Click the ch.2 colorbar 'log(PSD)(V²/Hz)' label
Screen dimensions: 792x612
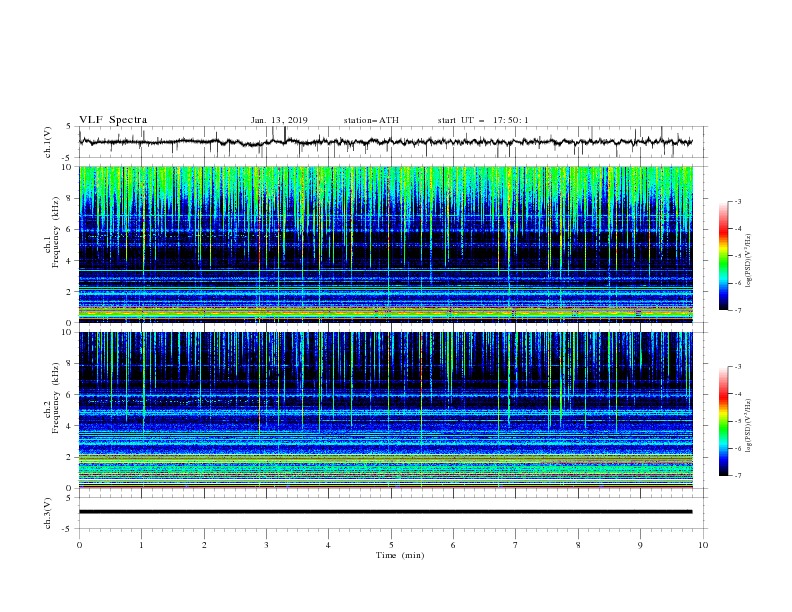click(749, 425)
